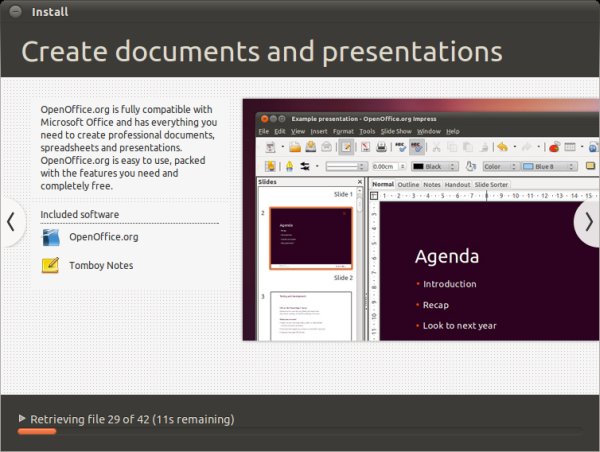The image size is (600, 452).
Task: Open the Slide Show menu
Action: coord(396,131)
